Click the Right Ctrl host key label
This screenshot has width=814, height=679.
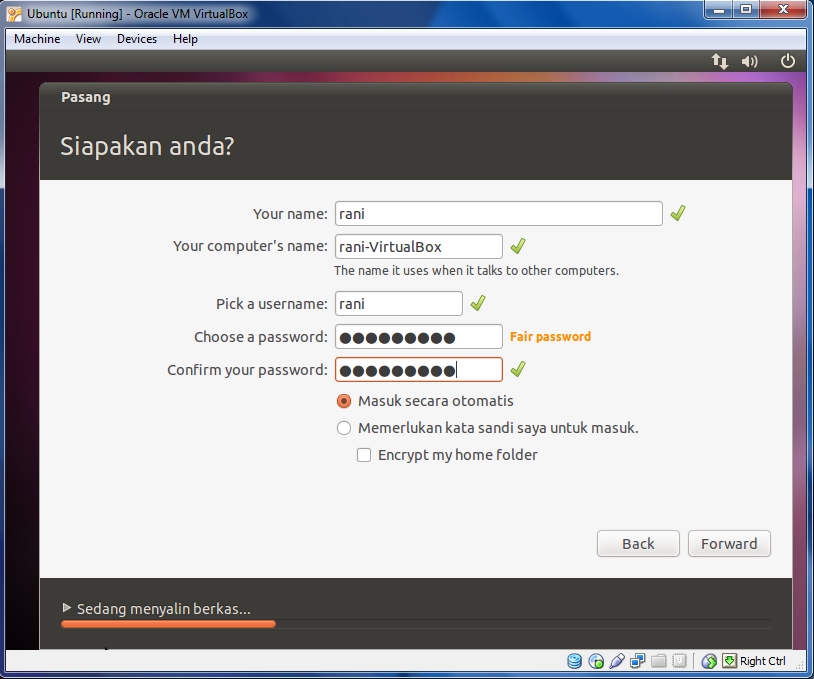pyautogui.click(x=763, y=661)
